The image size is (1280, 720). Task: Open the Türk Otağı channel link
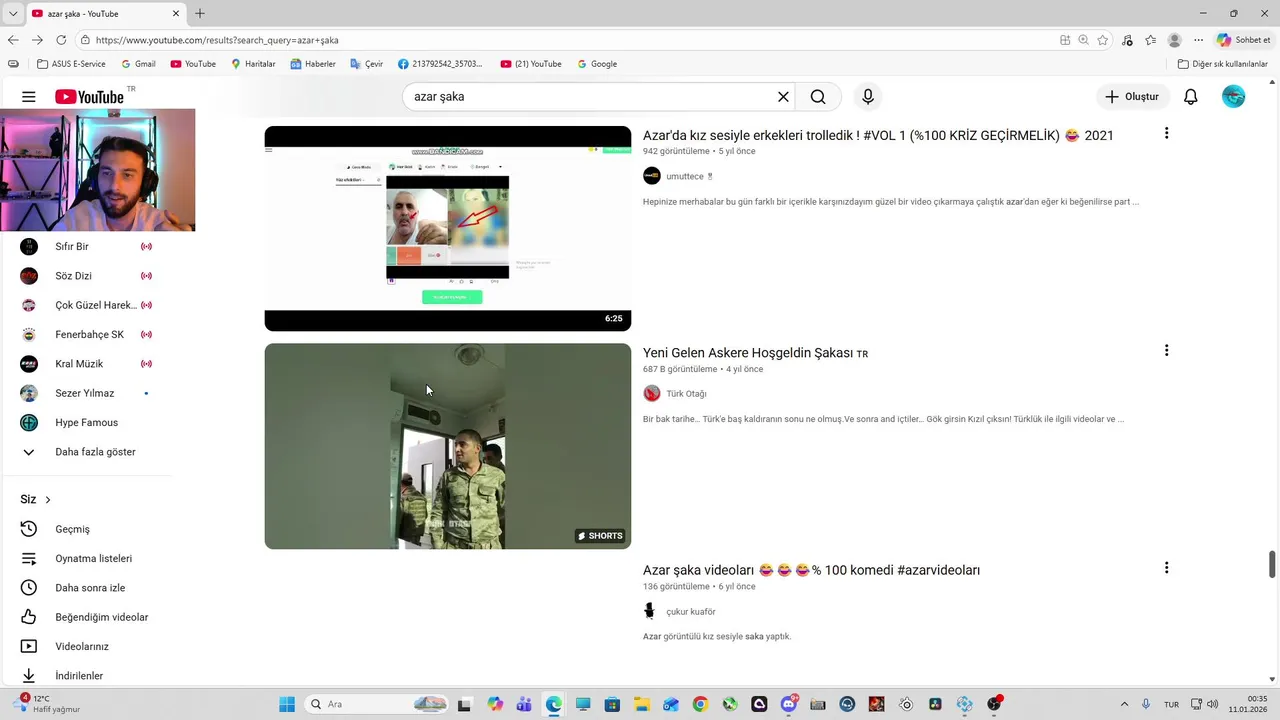[686, 394]
